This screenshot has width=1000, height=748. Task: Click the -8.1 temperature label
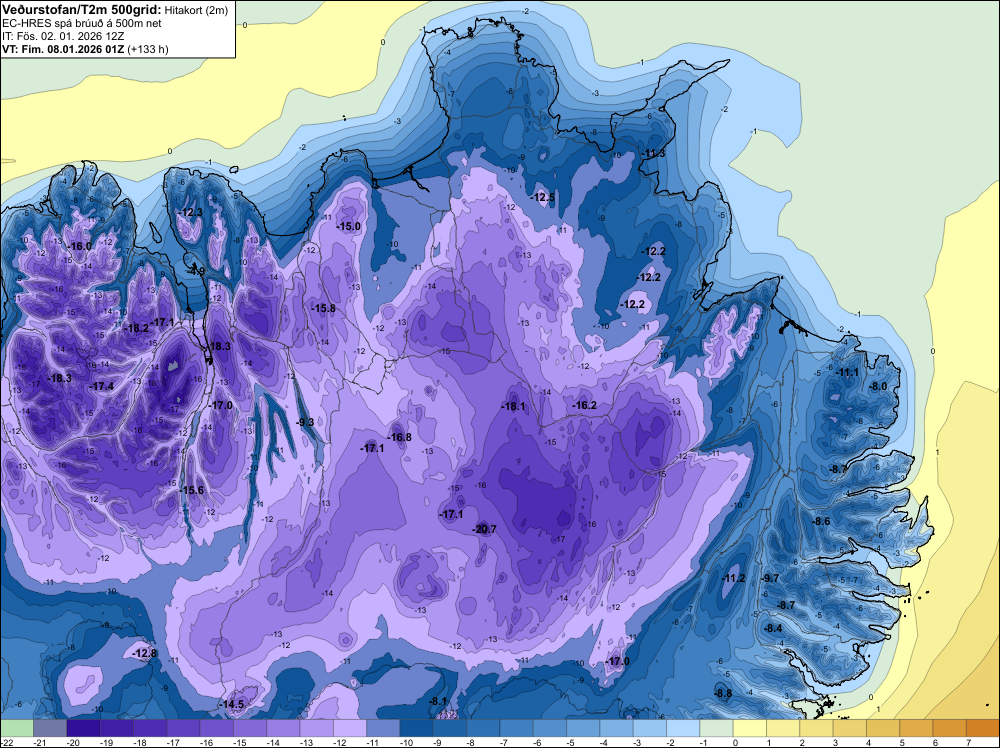point(439,701)
